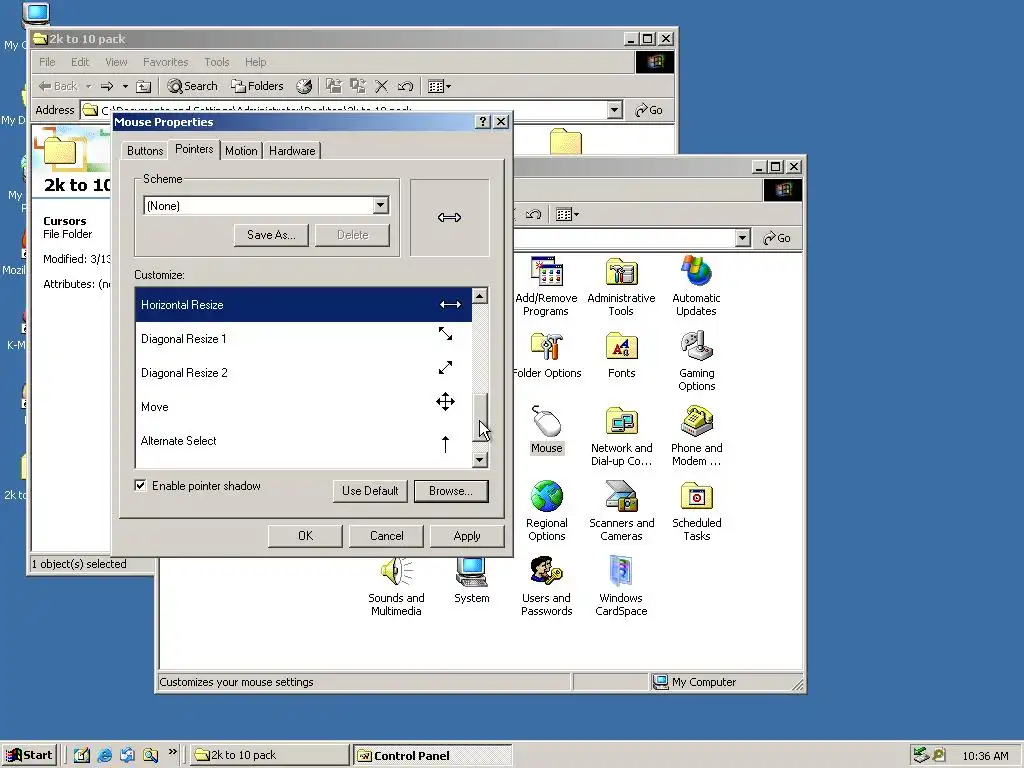
Task: Open Scheduled Tasks icon
Action: point(696,511)
